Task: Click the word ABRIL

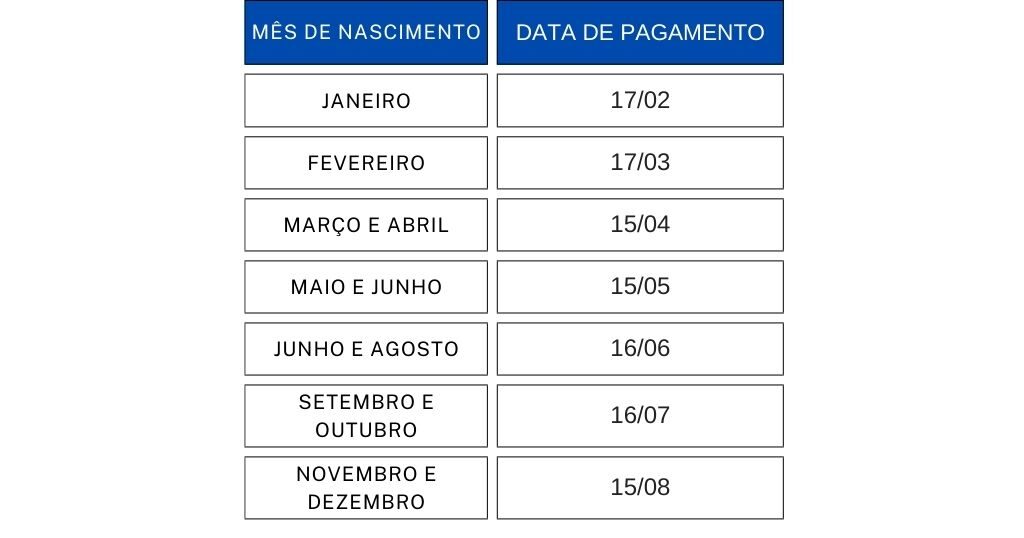Action: coord(416,225)
